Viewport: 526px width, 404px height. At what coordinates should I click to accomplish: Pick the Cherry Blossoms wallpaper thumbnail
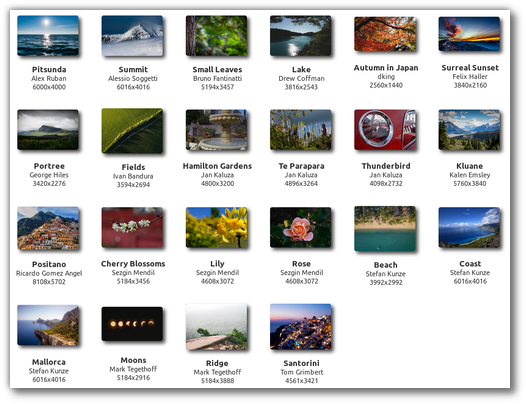coord(132,228)
